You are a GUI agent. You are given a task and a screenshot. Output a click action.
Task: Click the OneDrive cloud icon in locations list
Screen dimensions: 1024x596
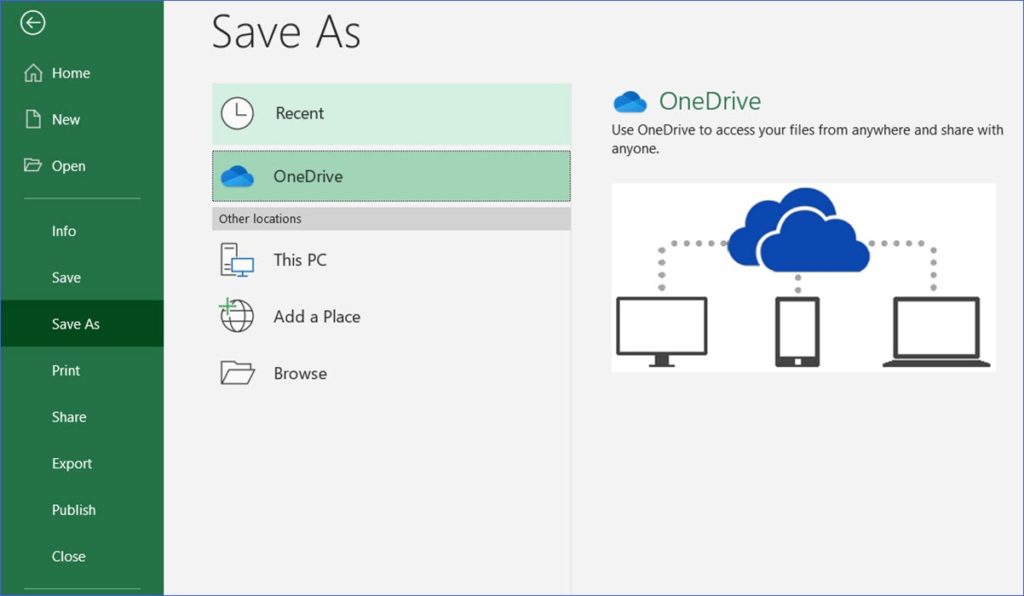[x=237, y=177]
